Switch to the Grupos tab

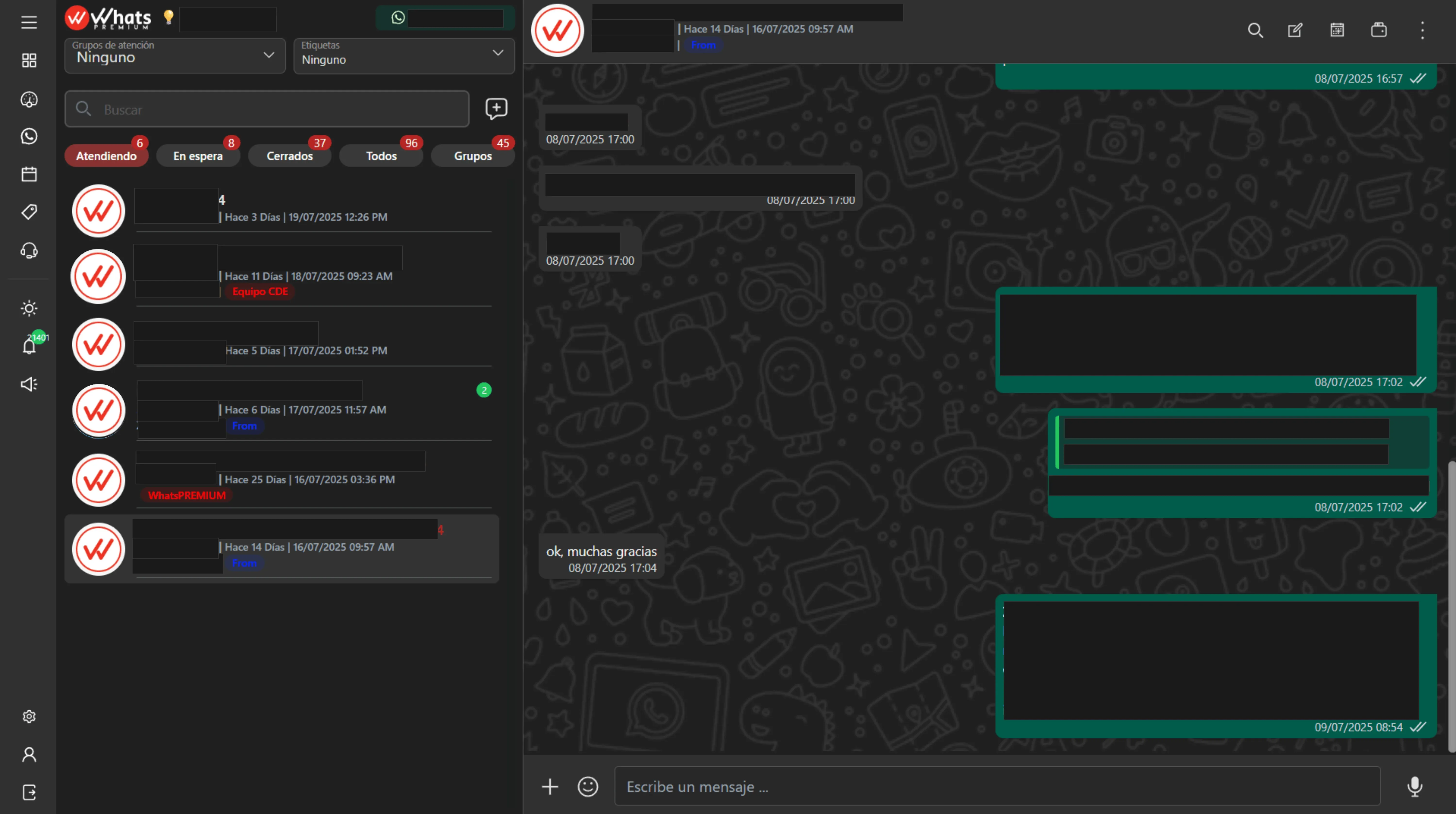[x=473, y=156]
